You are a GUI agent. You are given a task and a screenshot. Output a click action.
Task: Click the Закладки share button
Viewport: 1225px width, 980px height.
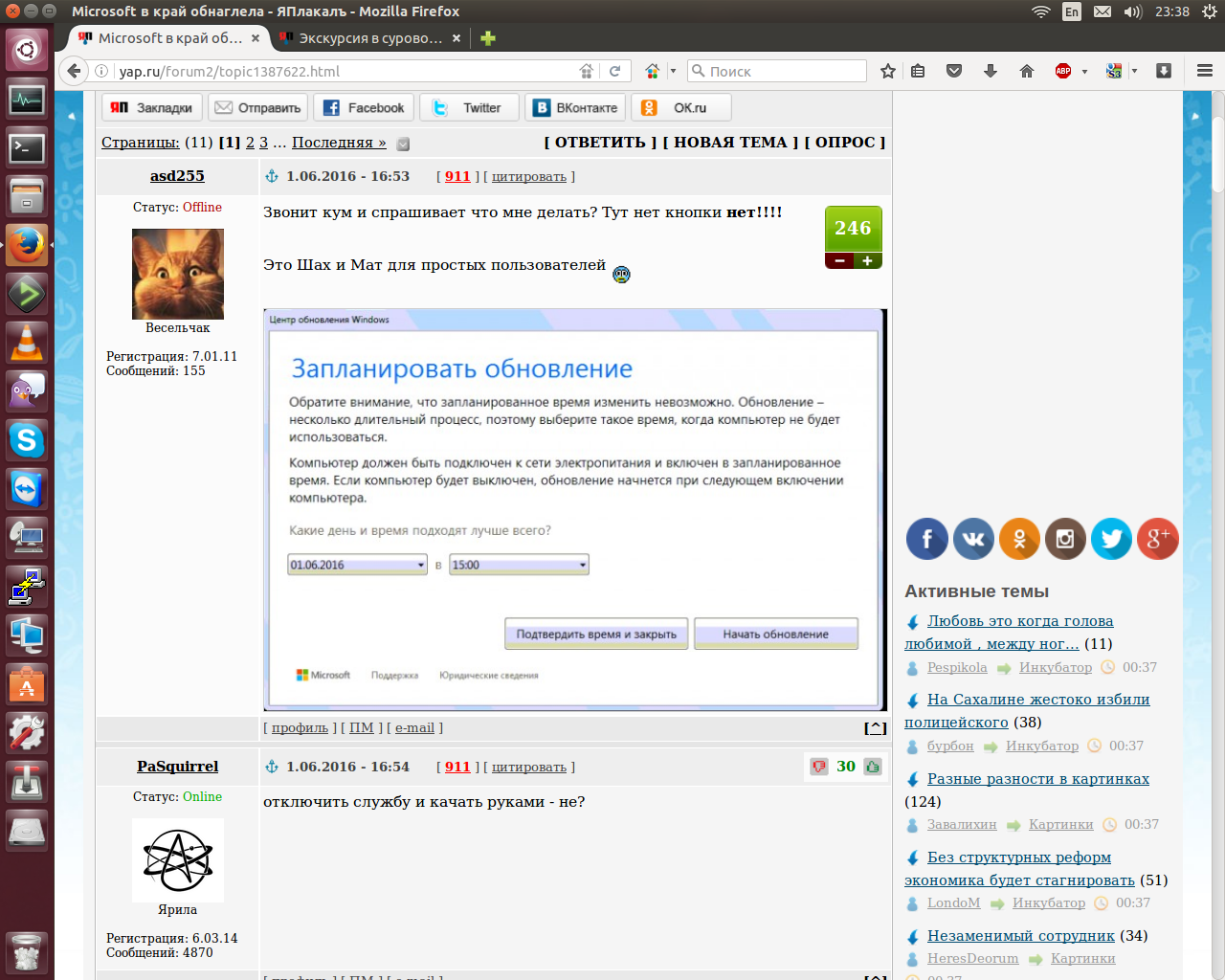151,107
